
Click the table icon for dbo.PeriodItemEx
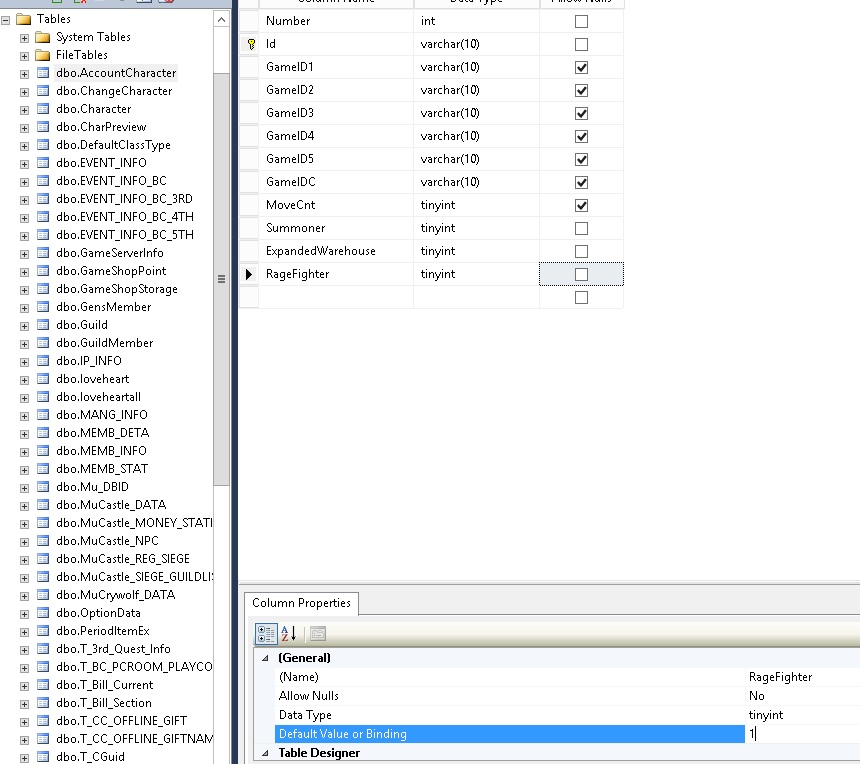[43, 631]
